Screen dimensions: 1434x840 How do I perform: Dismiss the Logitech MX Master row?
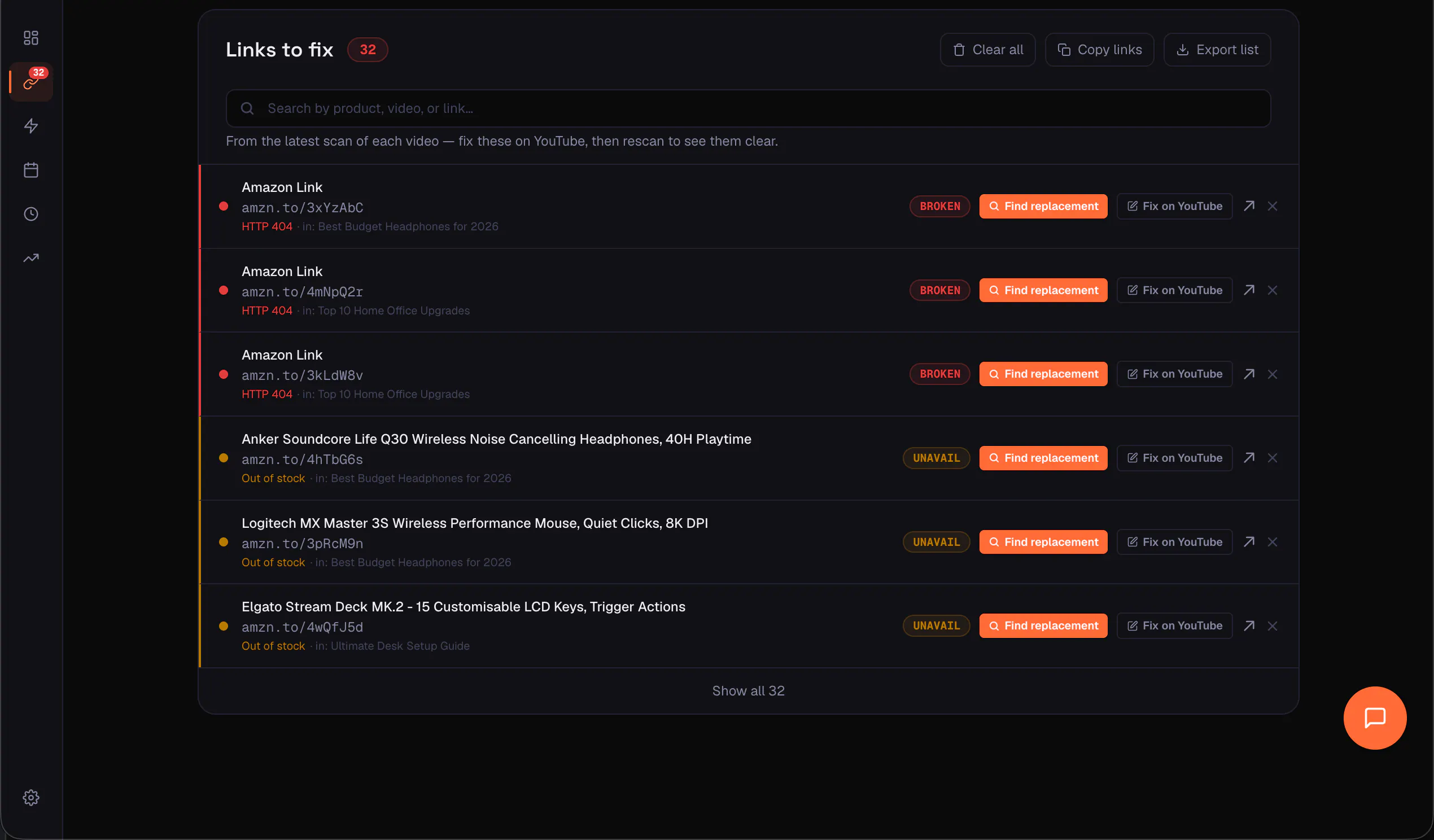1273,542
